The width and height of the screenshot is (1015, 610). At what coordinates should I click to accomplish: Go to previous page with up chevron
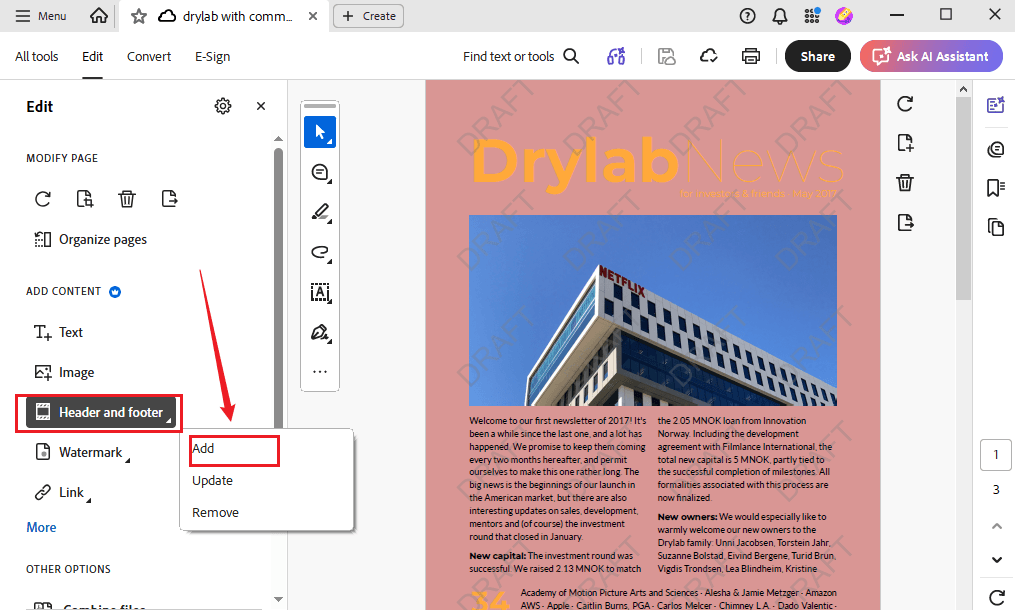coord(997,526)
